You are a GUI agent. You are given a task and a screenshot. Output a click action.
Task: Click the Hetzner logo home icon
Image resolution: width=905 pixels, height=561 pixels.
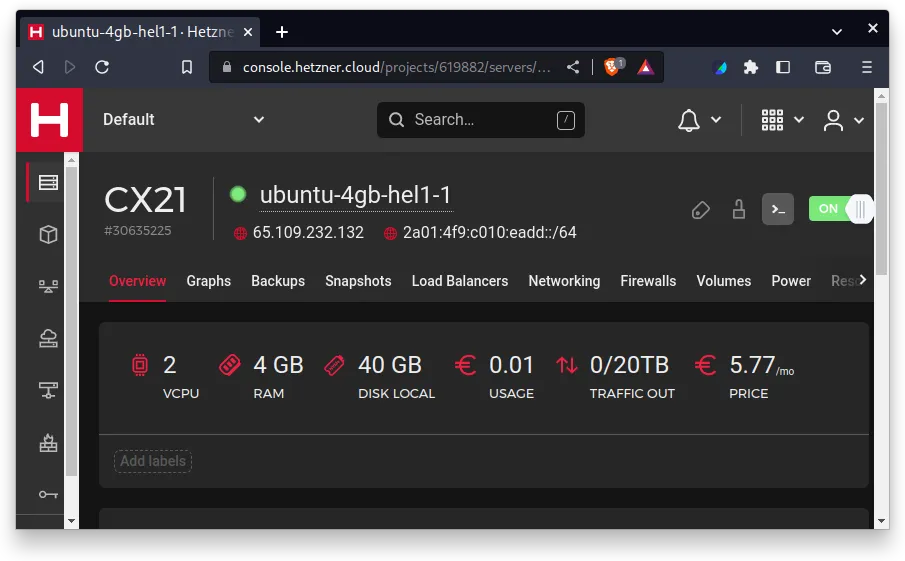(49, 120)
